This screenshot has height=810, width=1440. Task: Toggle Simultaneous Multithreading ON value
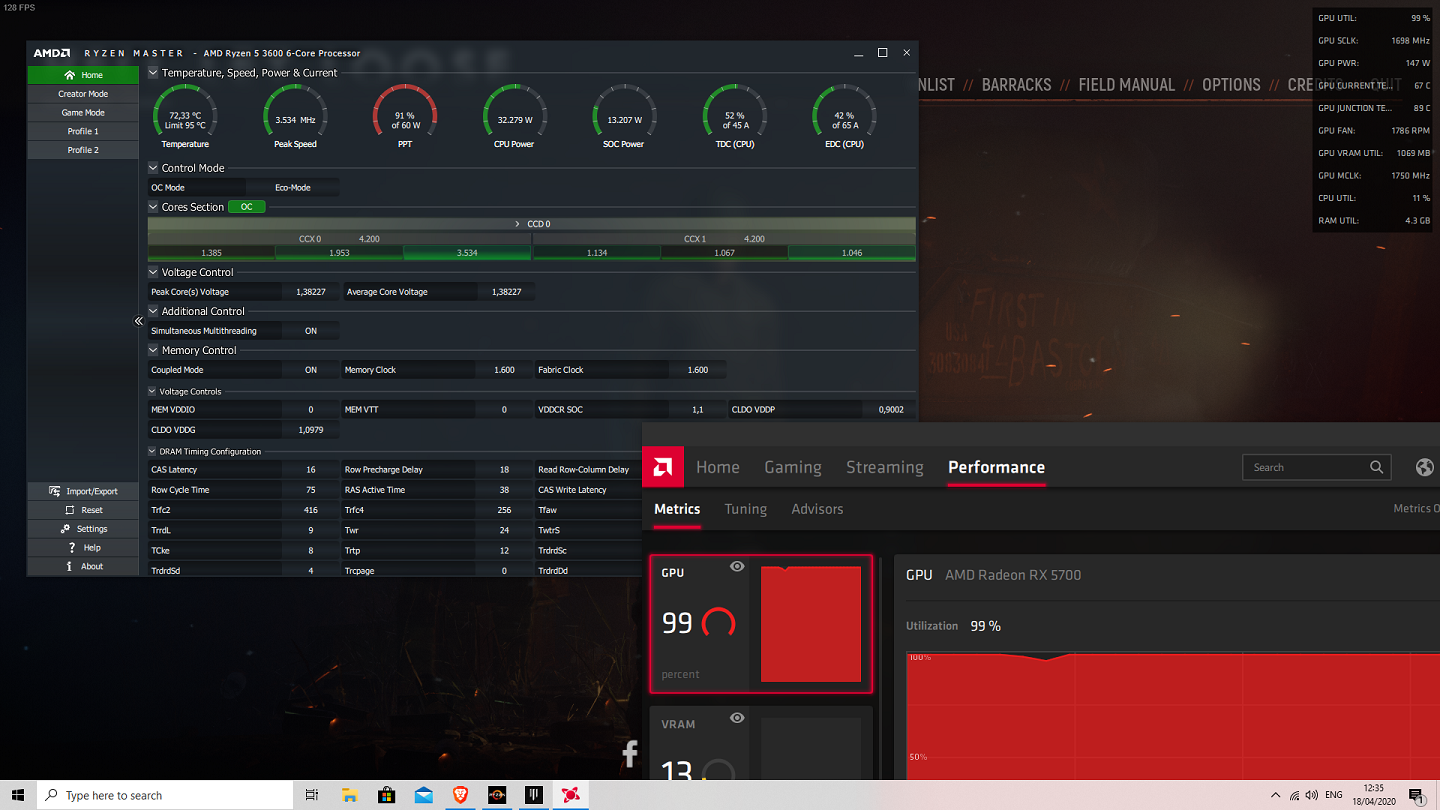[x=311, y=331]
